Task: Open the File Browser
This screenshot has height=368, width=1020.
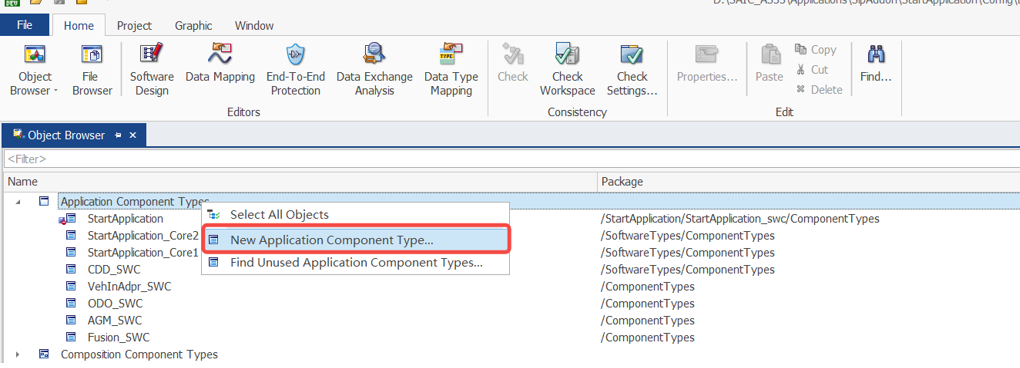Action: click(x=92, y=70)
